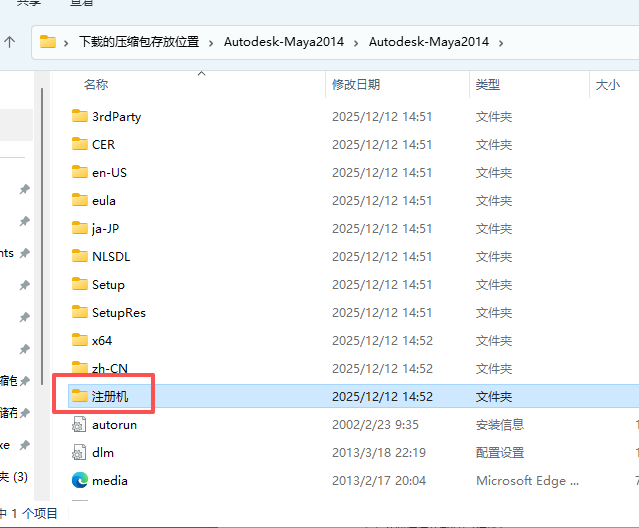This screenshot has height=528, width=639.
Task: Select the ja-JP folder icon
Action: pos(79,228)
